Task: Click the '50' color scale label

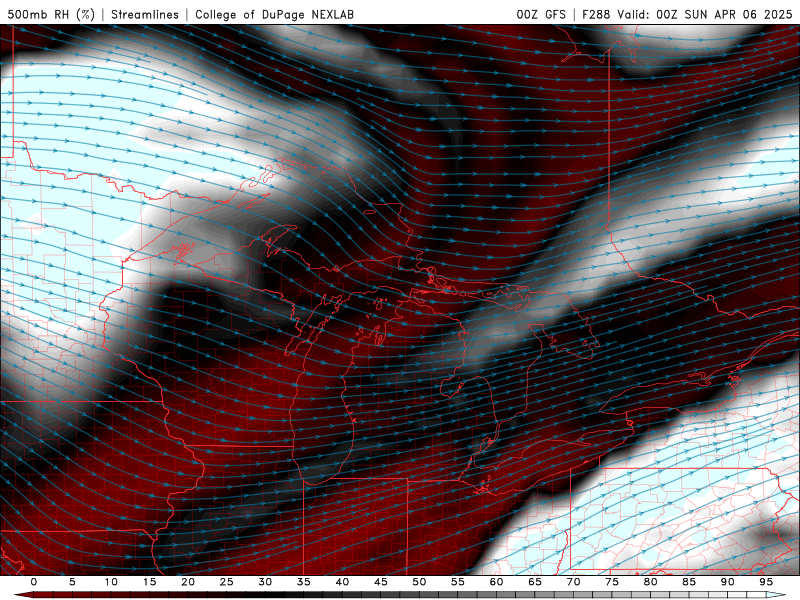Action: [419, 582]
